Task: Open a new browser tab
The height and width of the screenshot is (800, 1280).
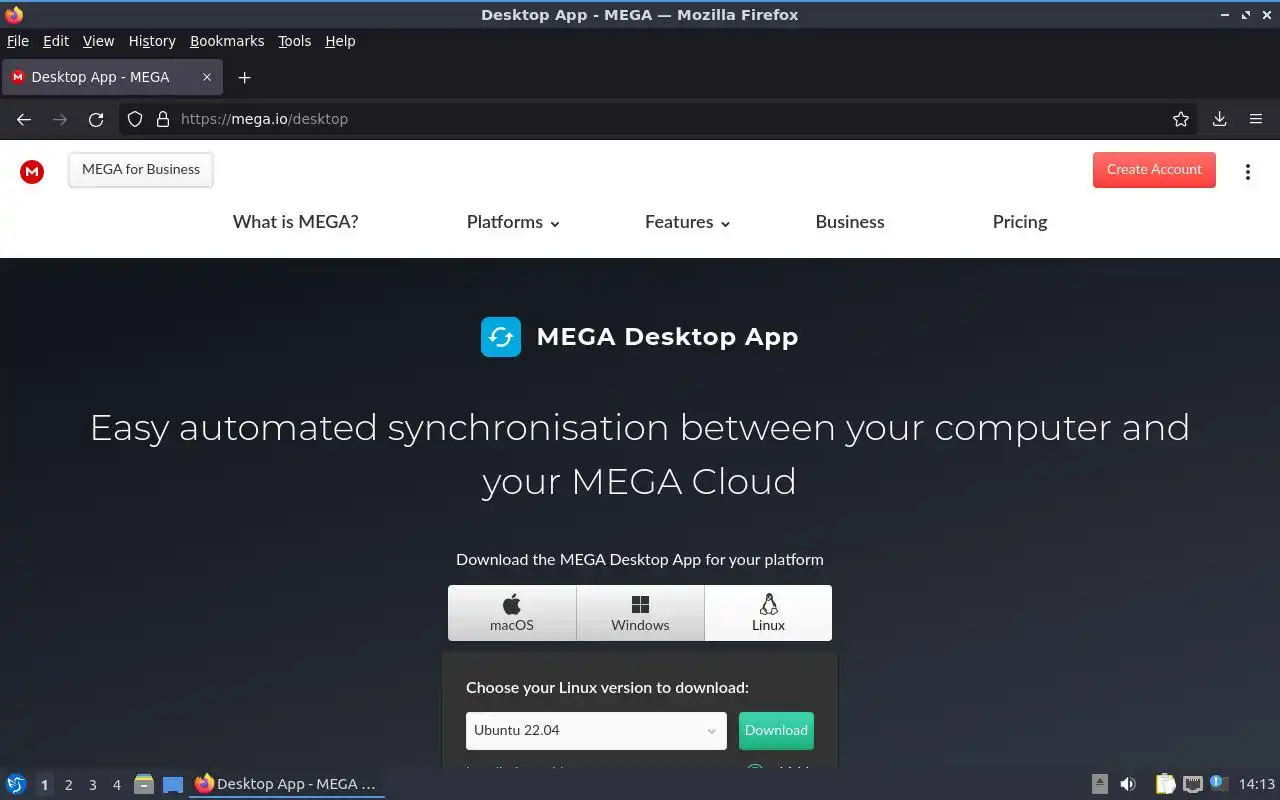Action: click(244, 77)
